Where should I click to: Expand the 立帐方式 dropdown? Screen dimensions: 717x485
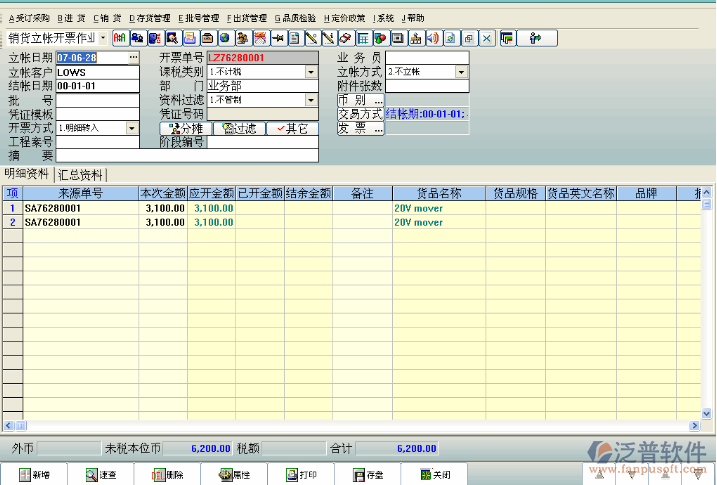point(461,72)
